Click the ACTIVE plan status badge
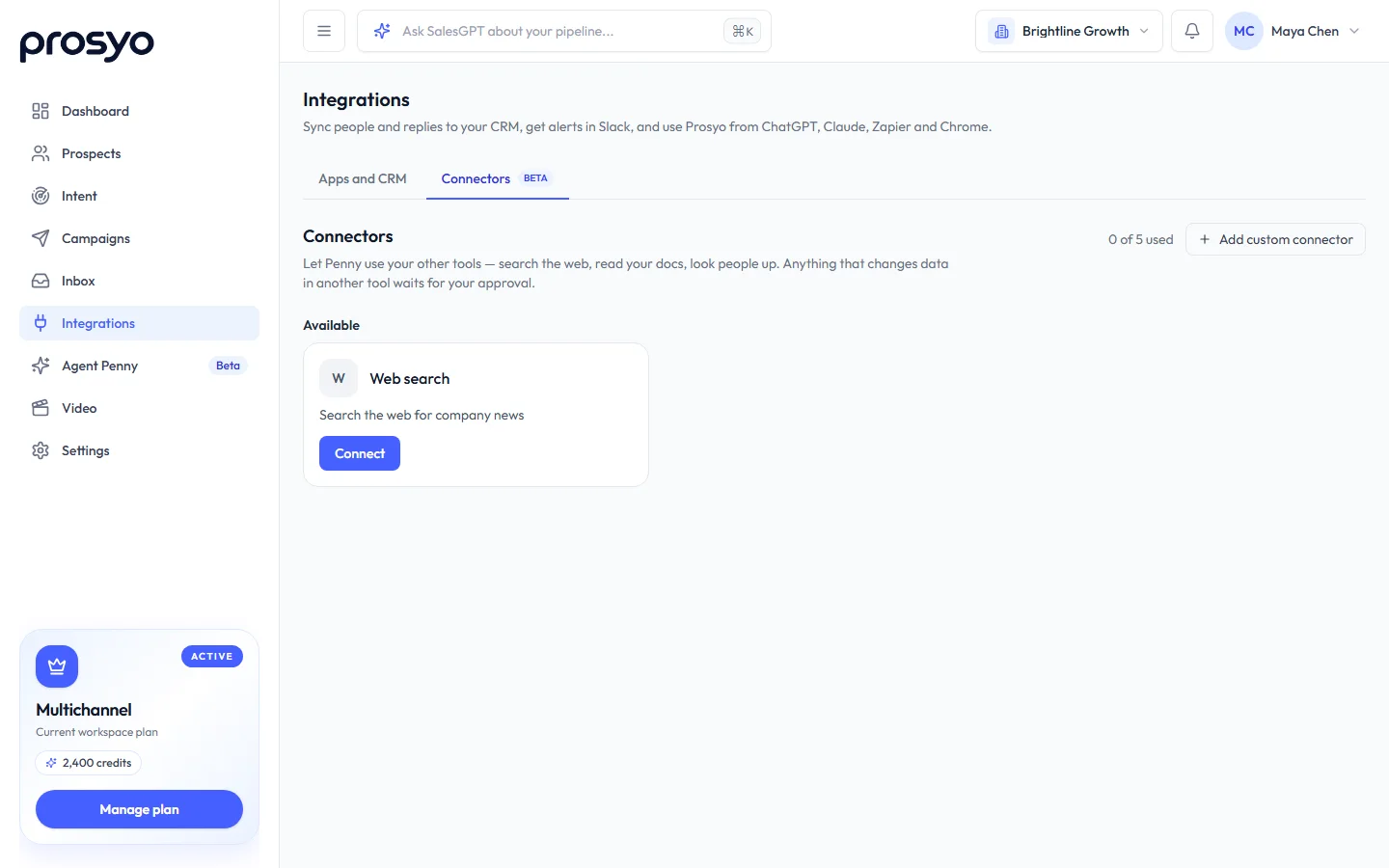The image size is (1389, 868). coord(212,657)
